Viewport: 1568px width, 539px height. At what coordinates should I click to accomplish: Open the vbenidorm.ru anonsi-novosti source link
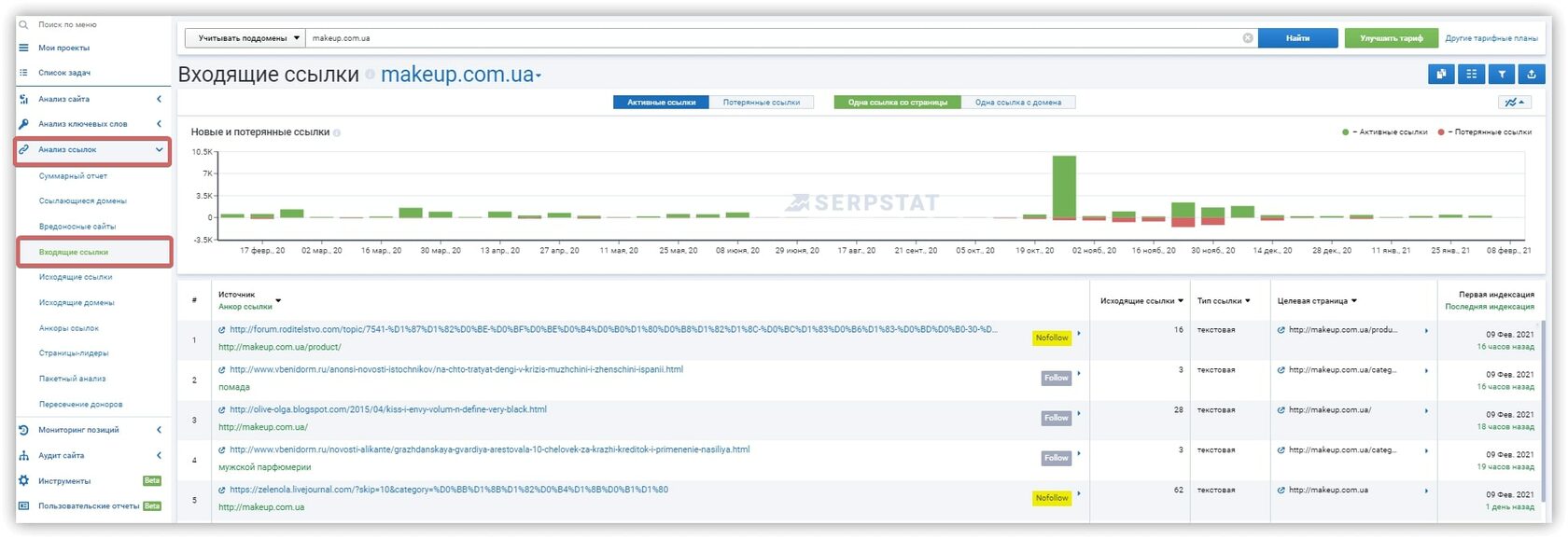(x=456, y=370)
